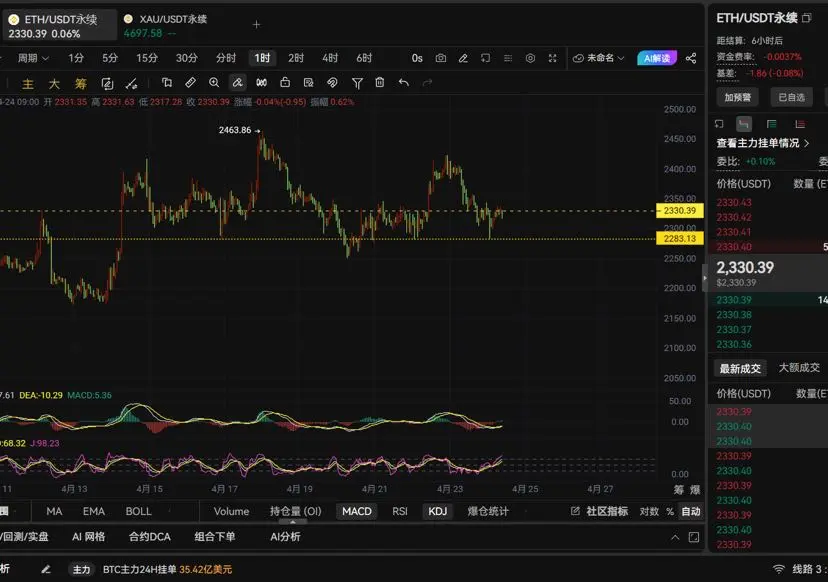
Task: Select the pencil draw tool in top bar
Action: pos(463,58)
